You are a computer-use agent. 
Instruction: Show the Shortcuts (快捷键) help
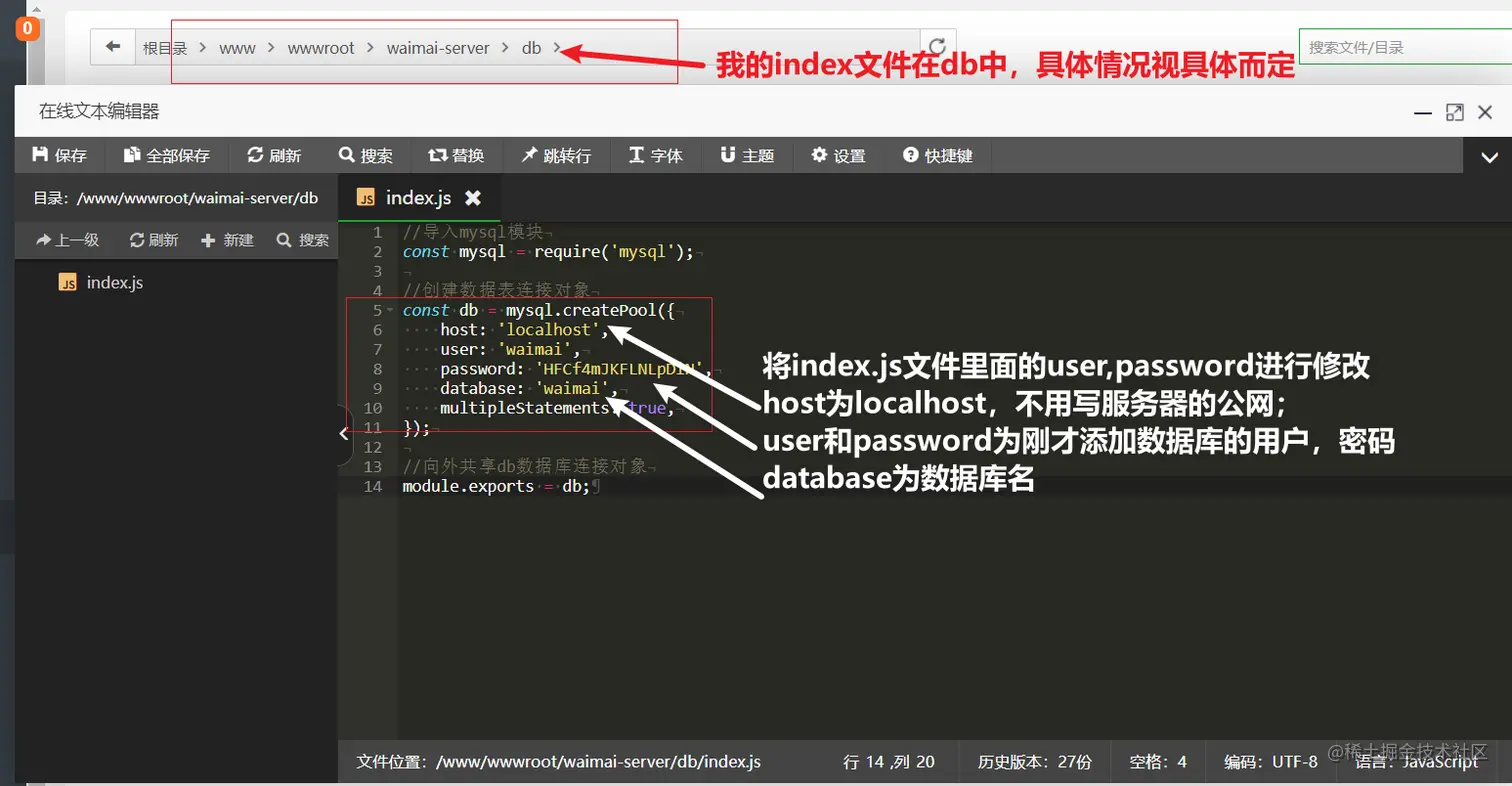pos(938,156)
